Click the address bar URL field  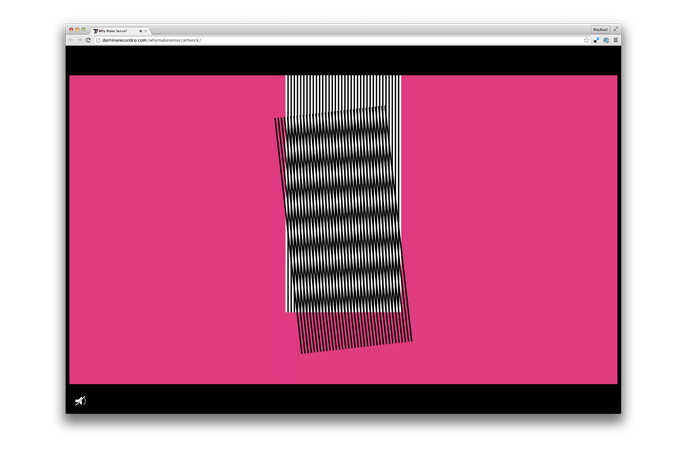(300, 40)
